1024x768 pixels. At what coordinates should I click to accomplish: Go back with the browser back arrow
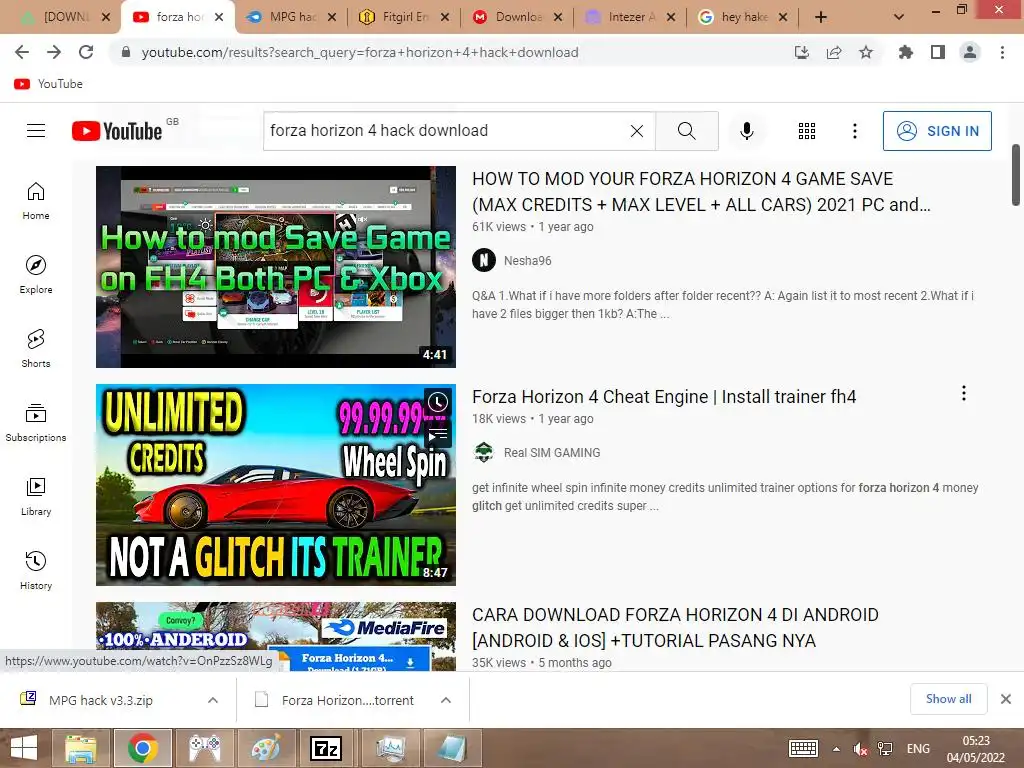pos(22,52)
